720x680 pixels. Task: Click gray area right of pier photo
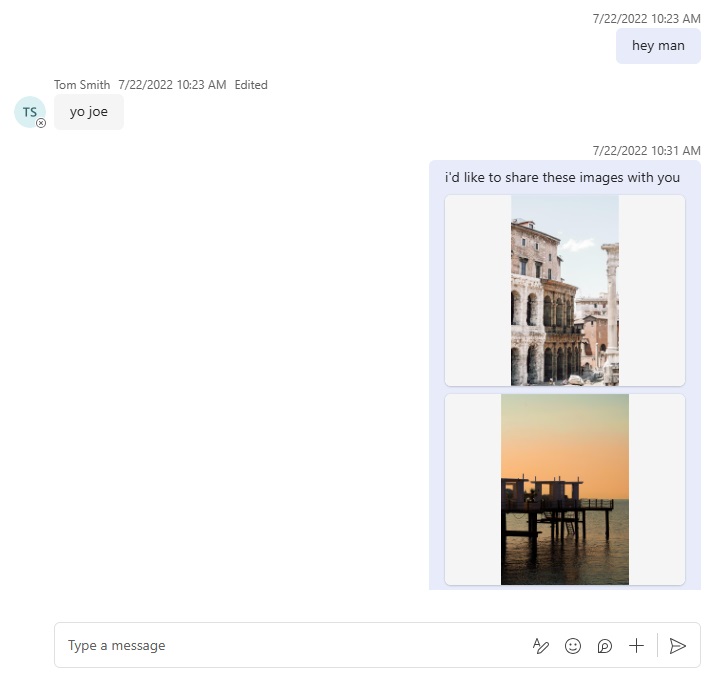pos(657,489)
